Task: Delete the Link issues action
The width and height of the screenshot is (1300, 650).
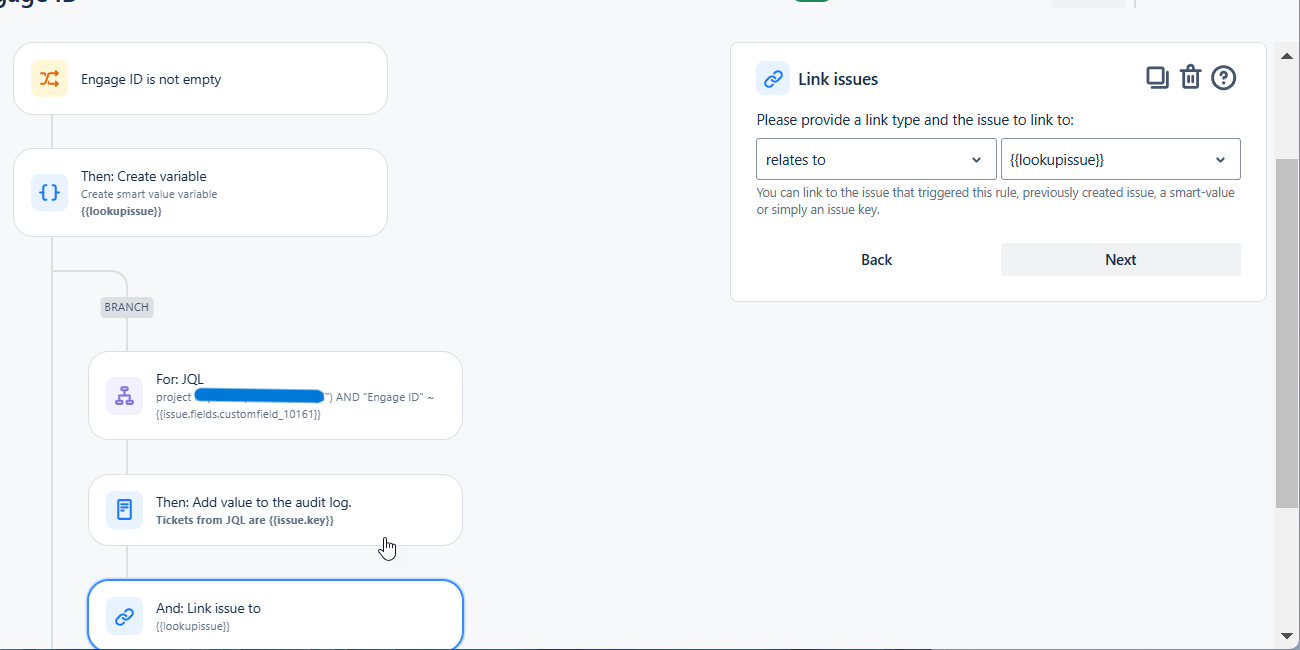Action: (x=1190, y=77)
